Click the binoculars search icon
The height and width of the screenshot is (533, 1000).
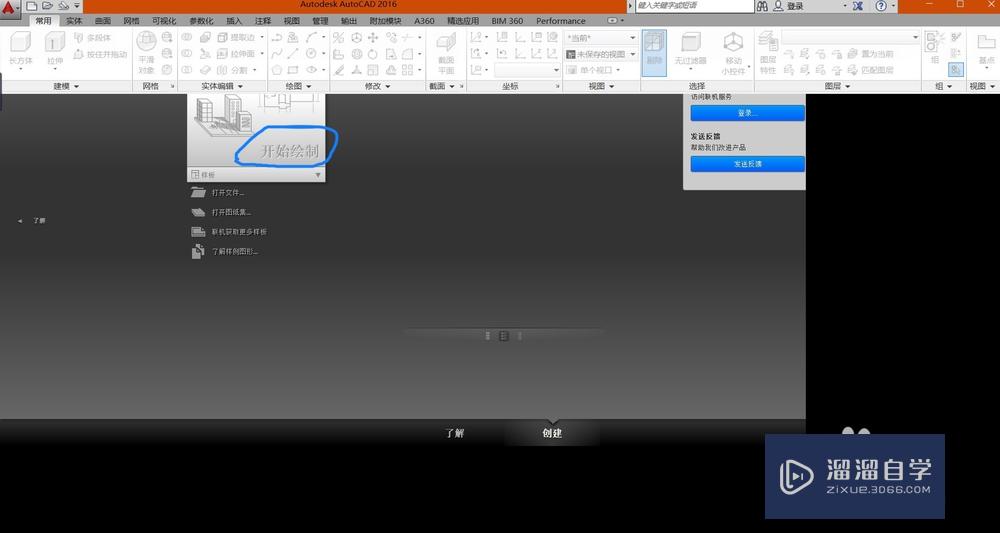point(762,6)
